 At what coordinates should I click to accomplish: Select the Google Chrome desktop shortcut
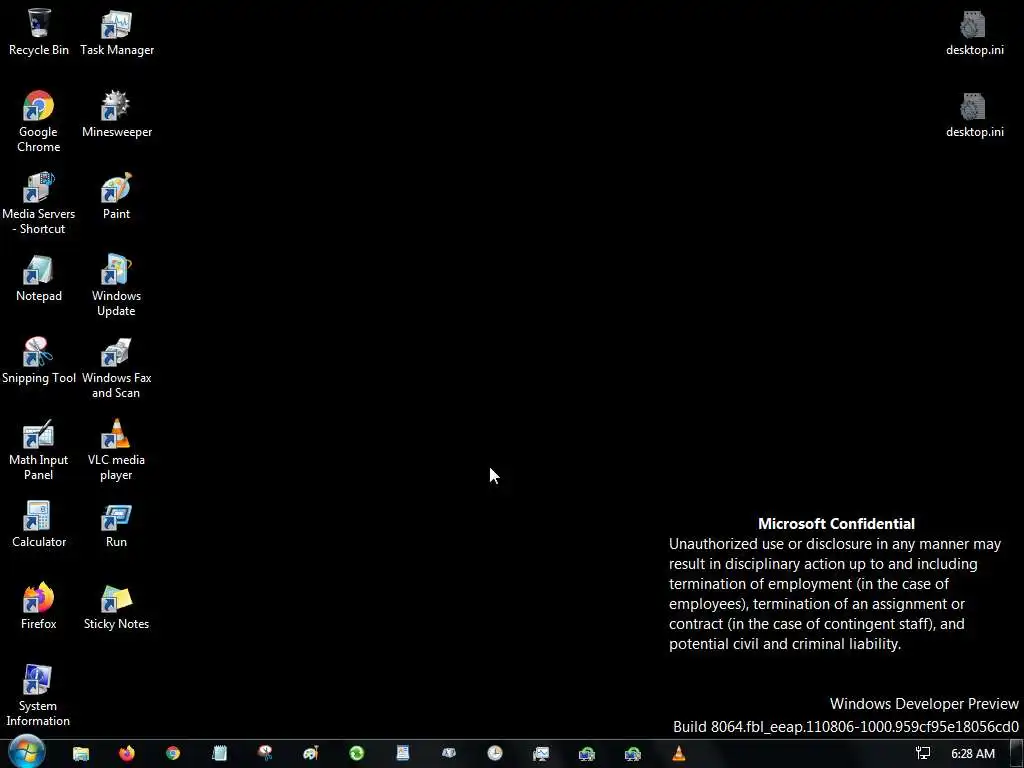tap(39, 121)
